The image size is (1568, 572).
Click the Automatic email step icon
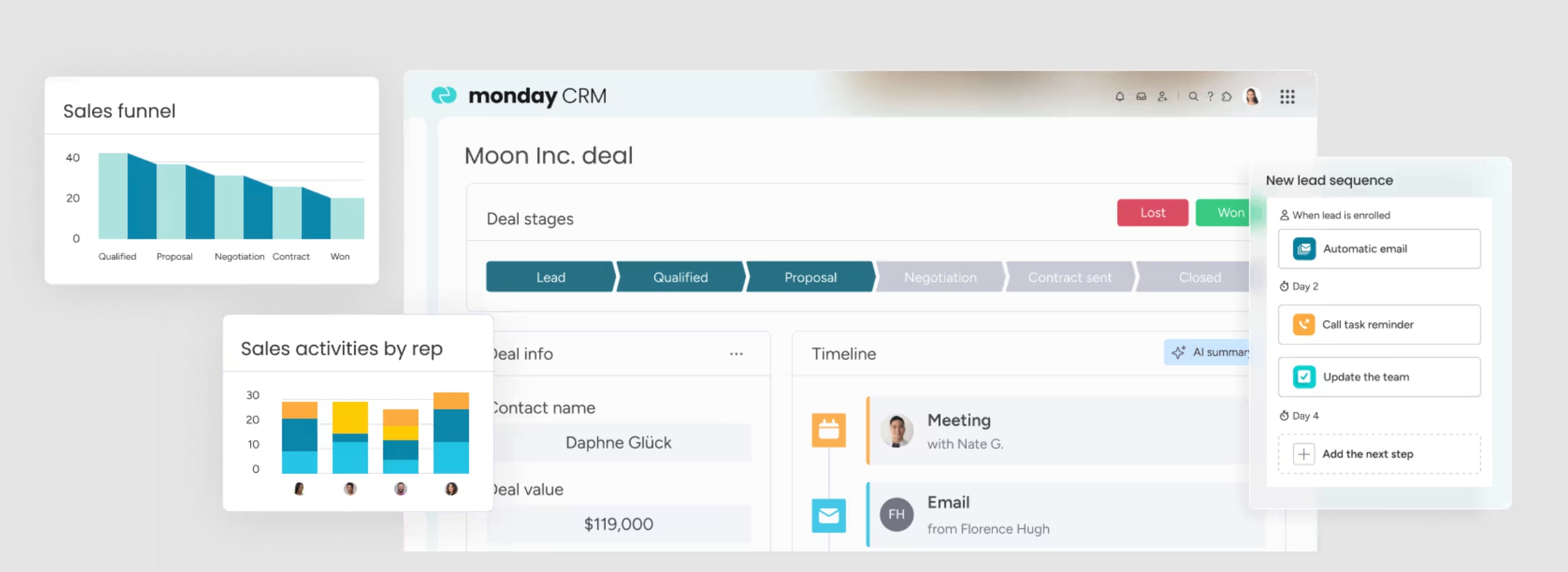[x=1304, y=249]
